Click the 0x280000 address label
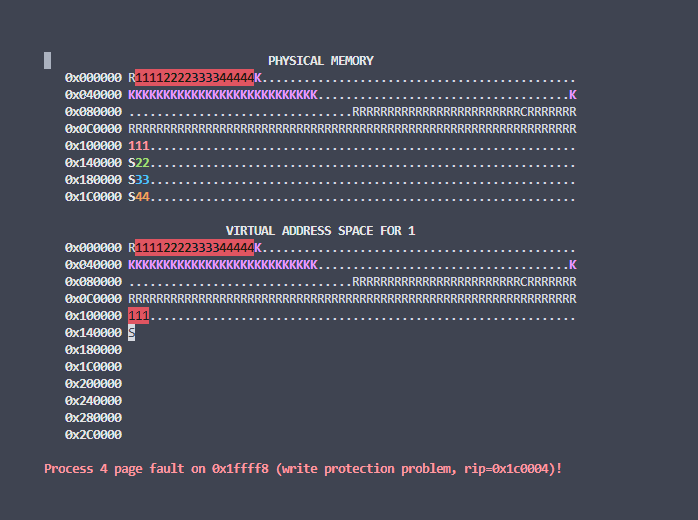698x520 pixels. [93, 418]
